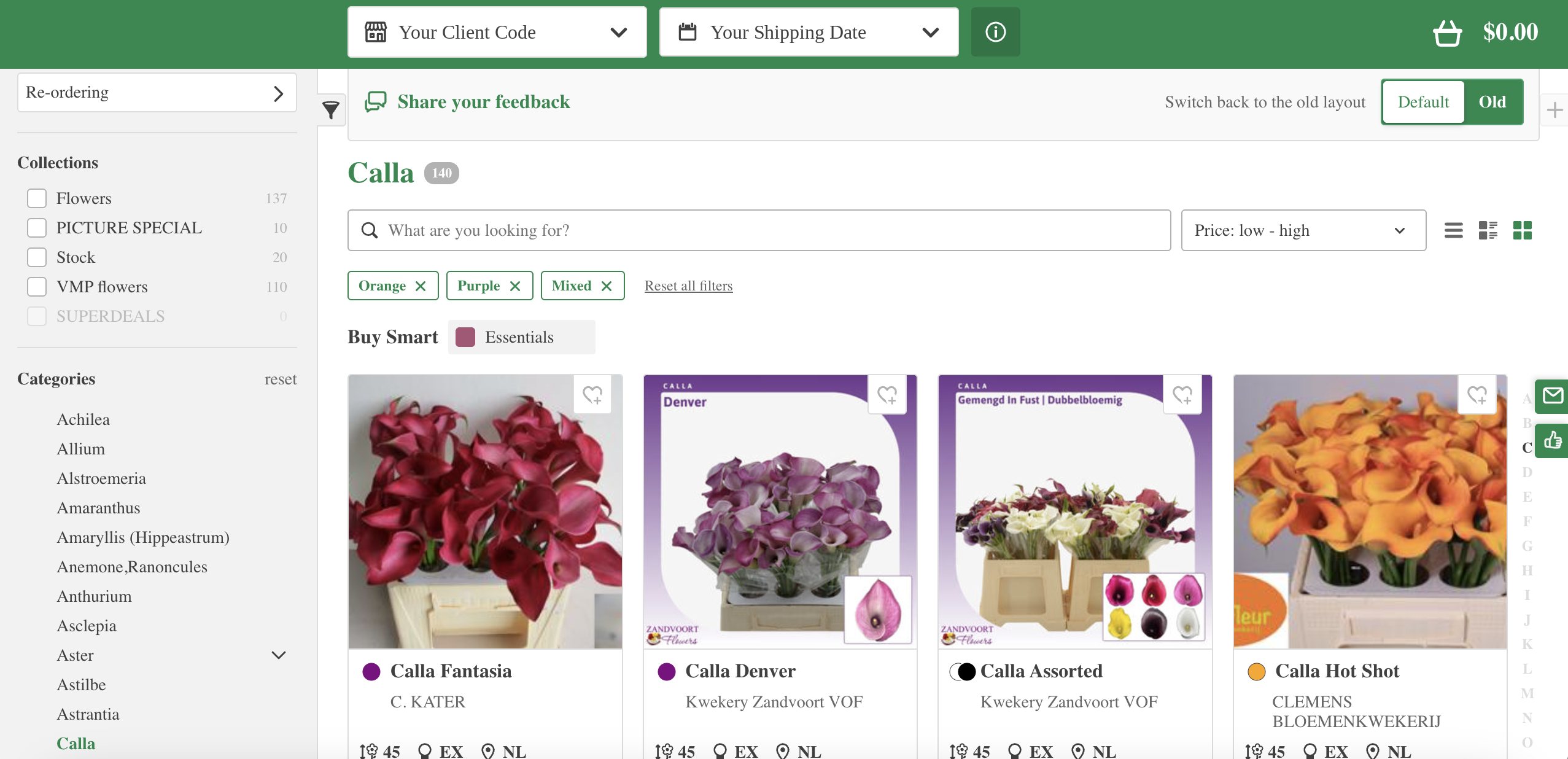This screenshot has width=1568, height=759.
Task: Expand the Re-ordering panel
Action: 157,93
